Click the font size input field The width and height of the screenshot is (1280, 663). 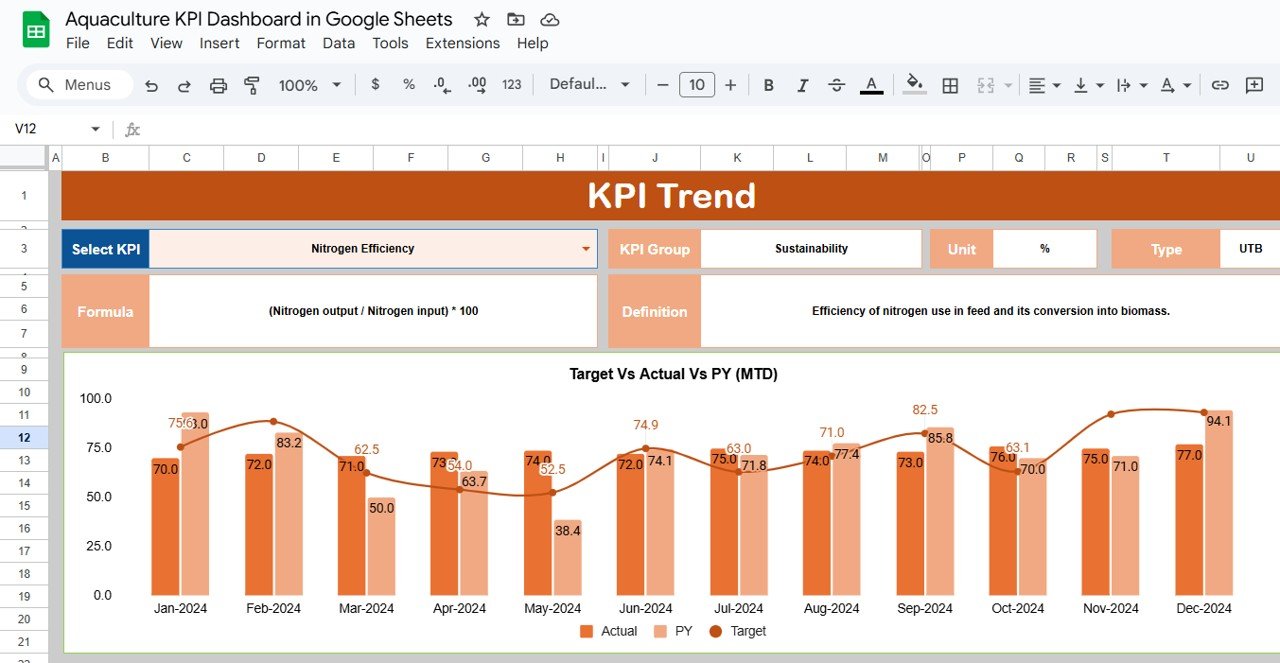tap(697, 85)
